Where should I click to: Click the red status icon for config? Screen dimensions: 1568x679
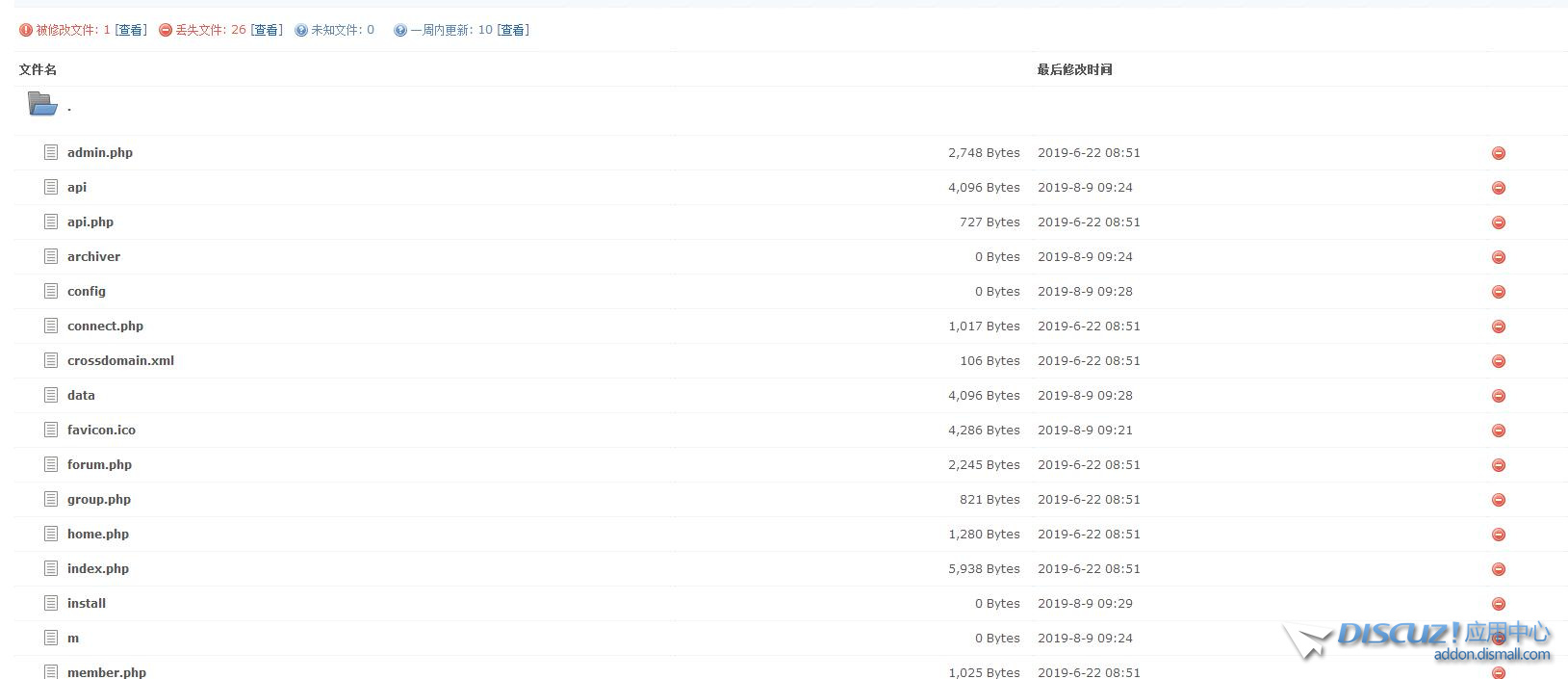[x=1499, y=292]
